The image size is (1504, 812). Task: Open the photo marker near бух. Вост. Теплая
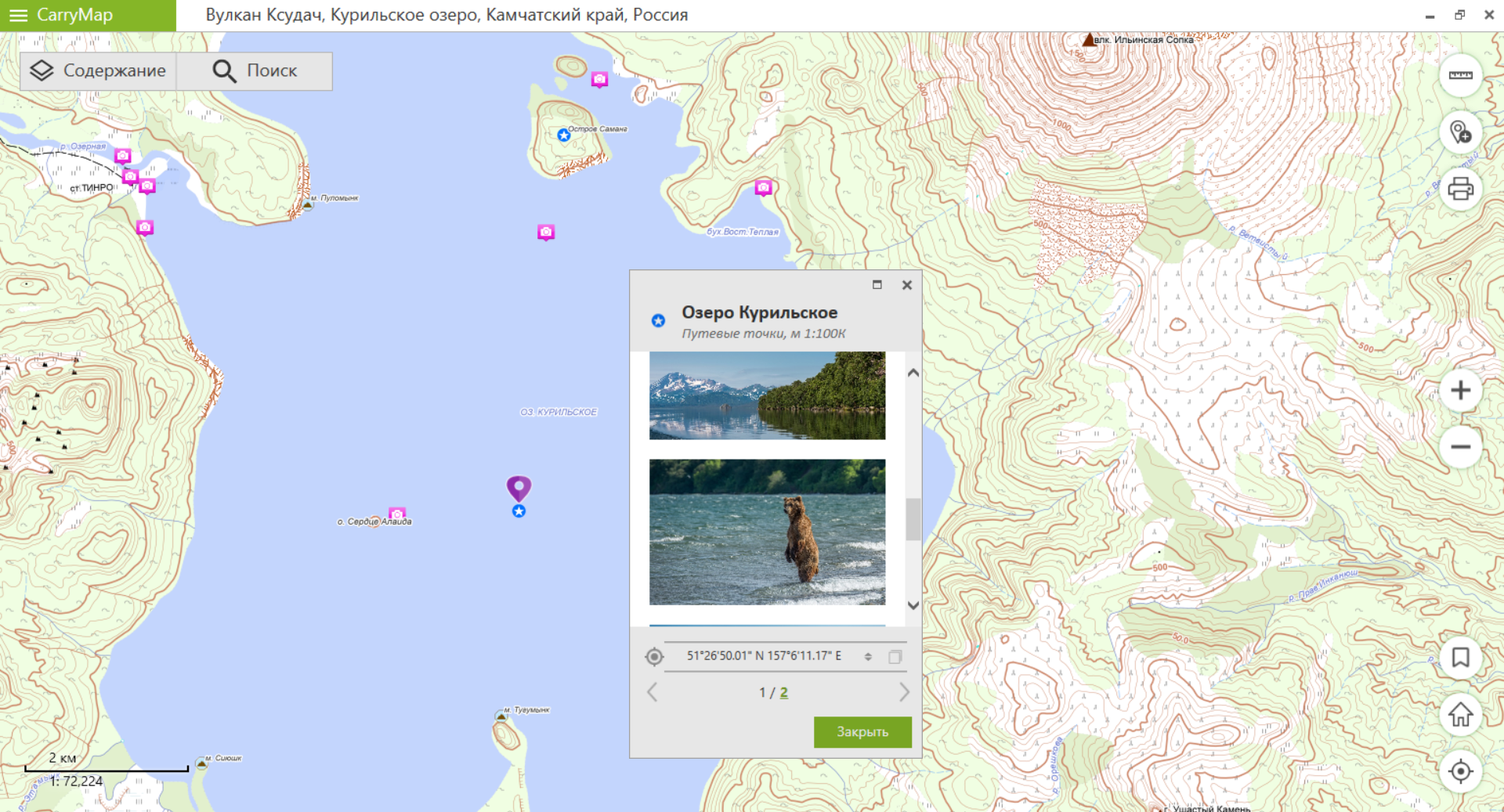(x=763, y=187)
